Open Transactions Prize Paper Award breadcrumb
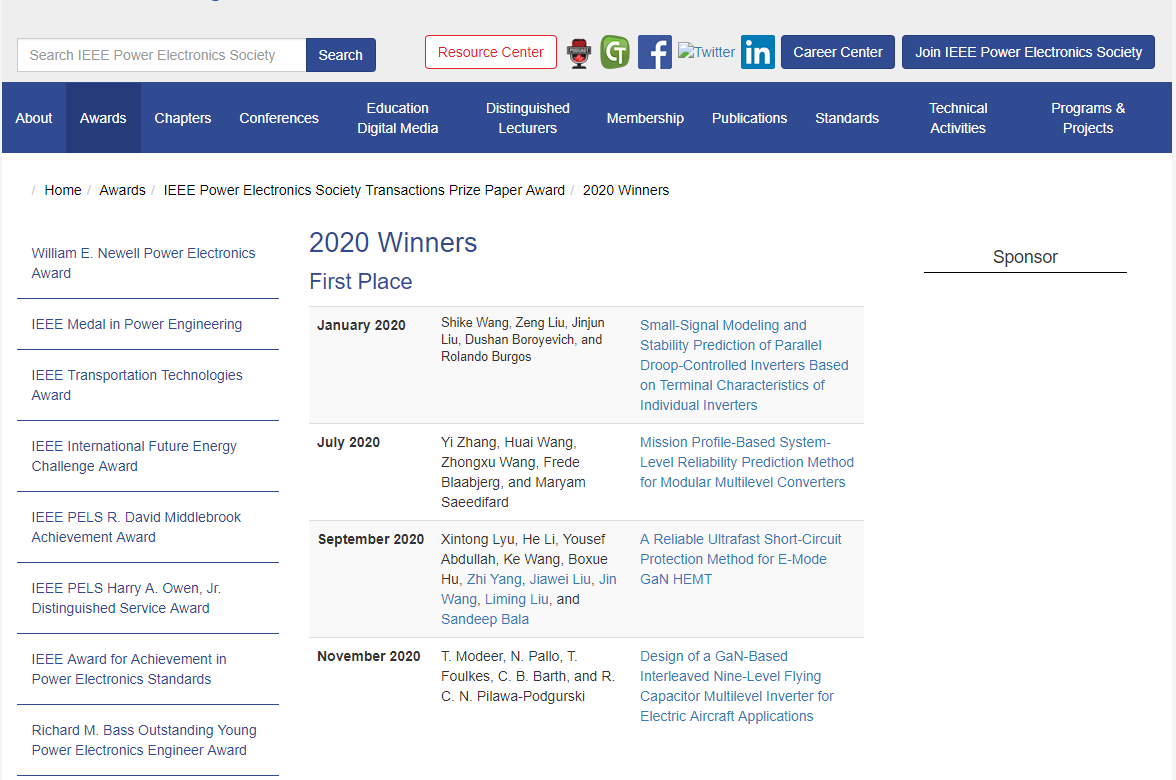Viewport: 1176px width, 780px height. click(x=364, y=190)
